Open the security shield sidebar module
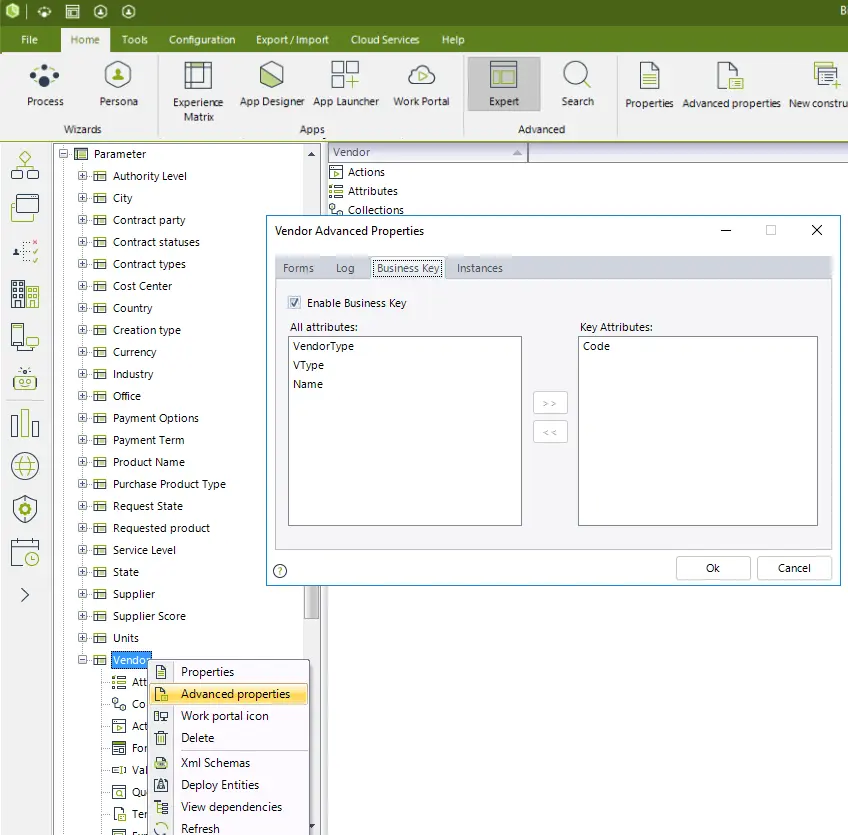The width and height of the screenshot is (848, 835). click(x=25, y=509)
